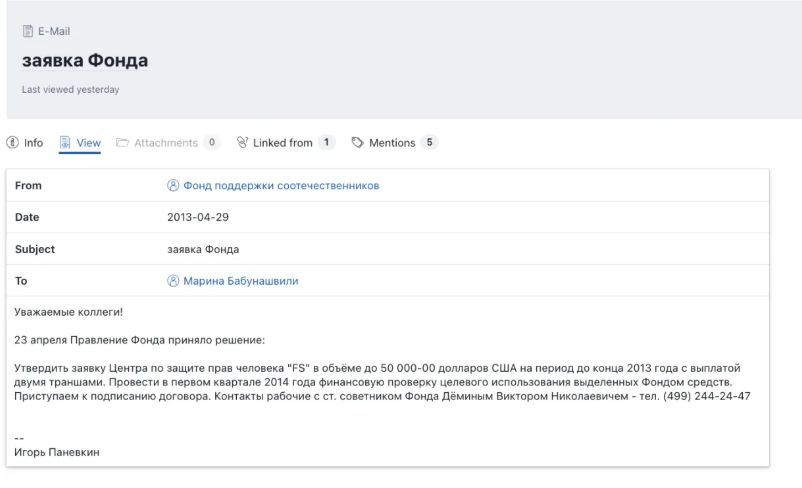
Task: Click the date value 2013-04-29
Action: [x=198, y=217]
